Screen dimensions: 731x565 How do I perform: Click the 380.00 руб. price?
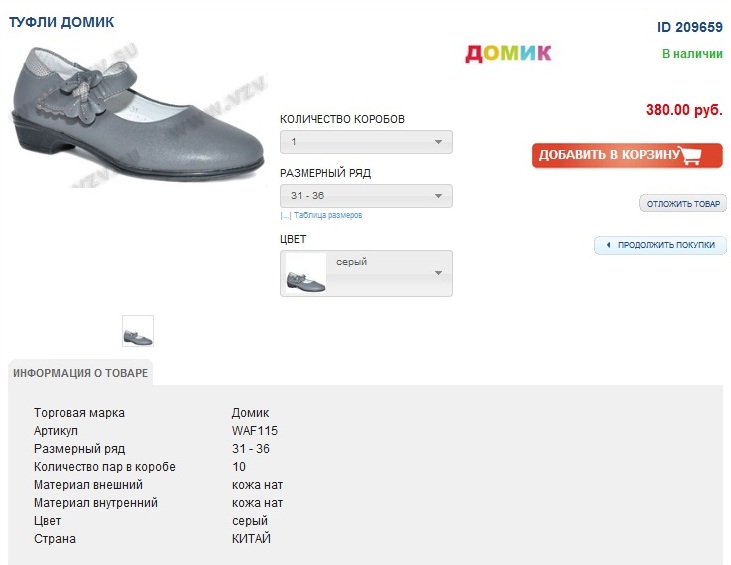[x=684, y=110]
